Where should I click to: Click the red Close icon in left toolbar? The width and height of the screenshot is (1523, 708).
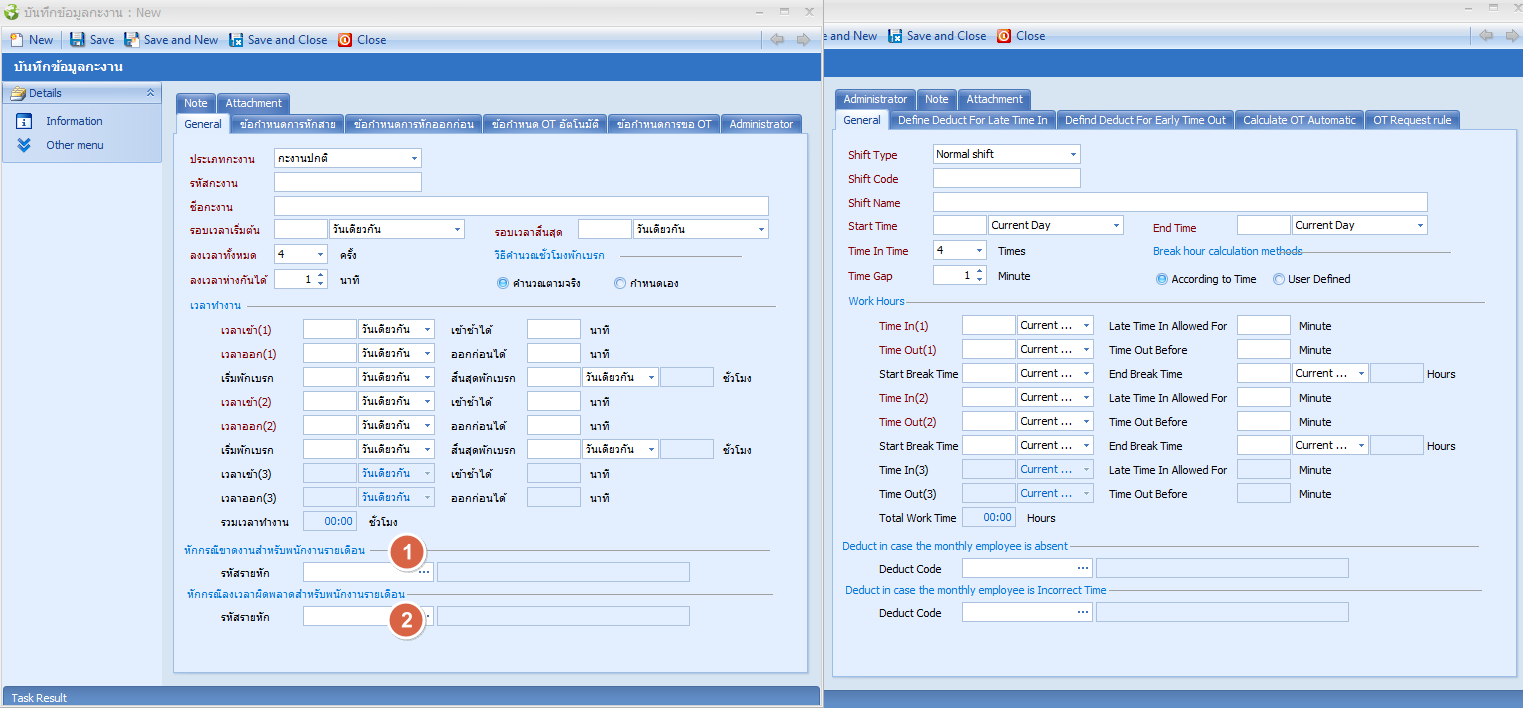[x=345, y=40]
